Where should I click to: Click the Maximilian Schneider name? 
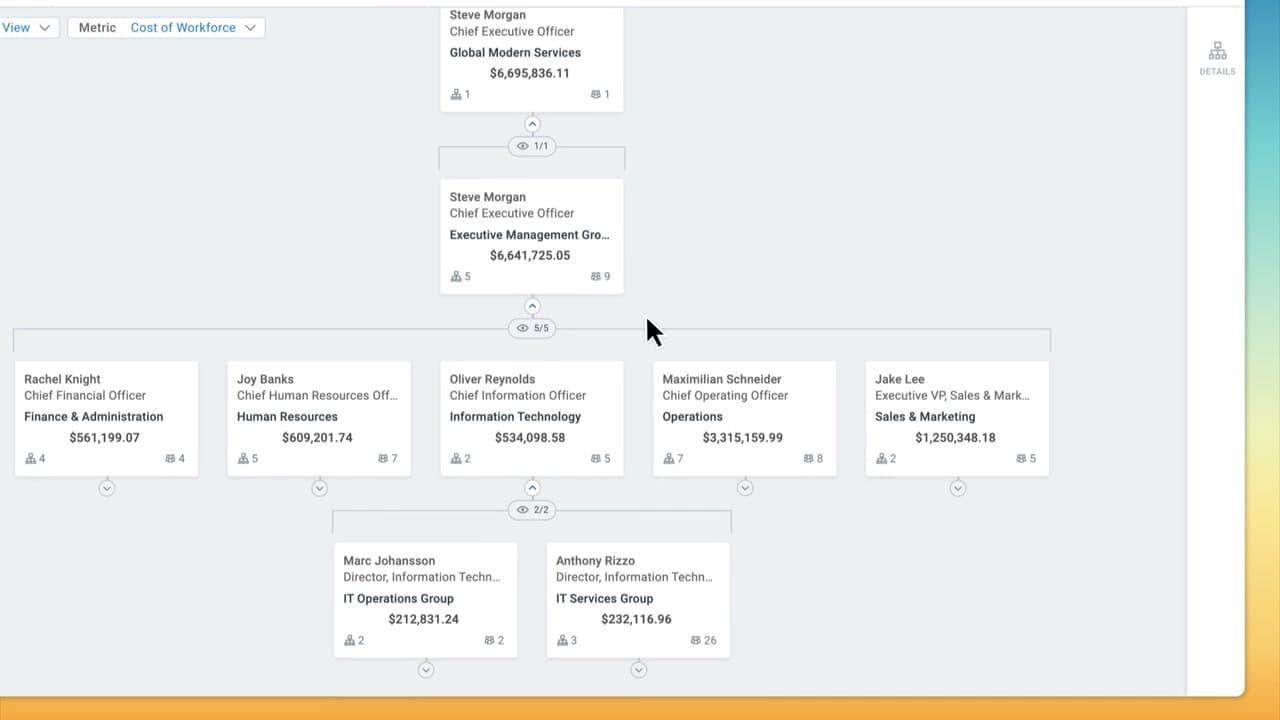click(x=722, y=380)
